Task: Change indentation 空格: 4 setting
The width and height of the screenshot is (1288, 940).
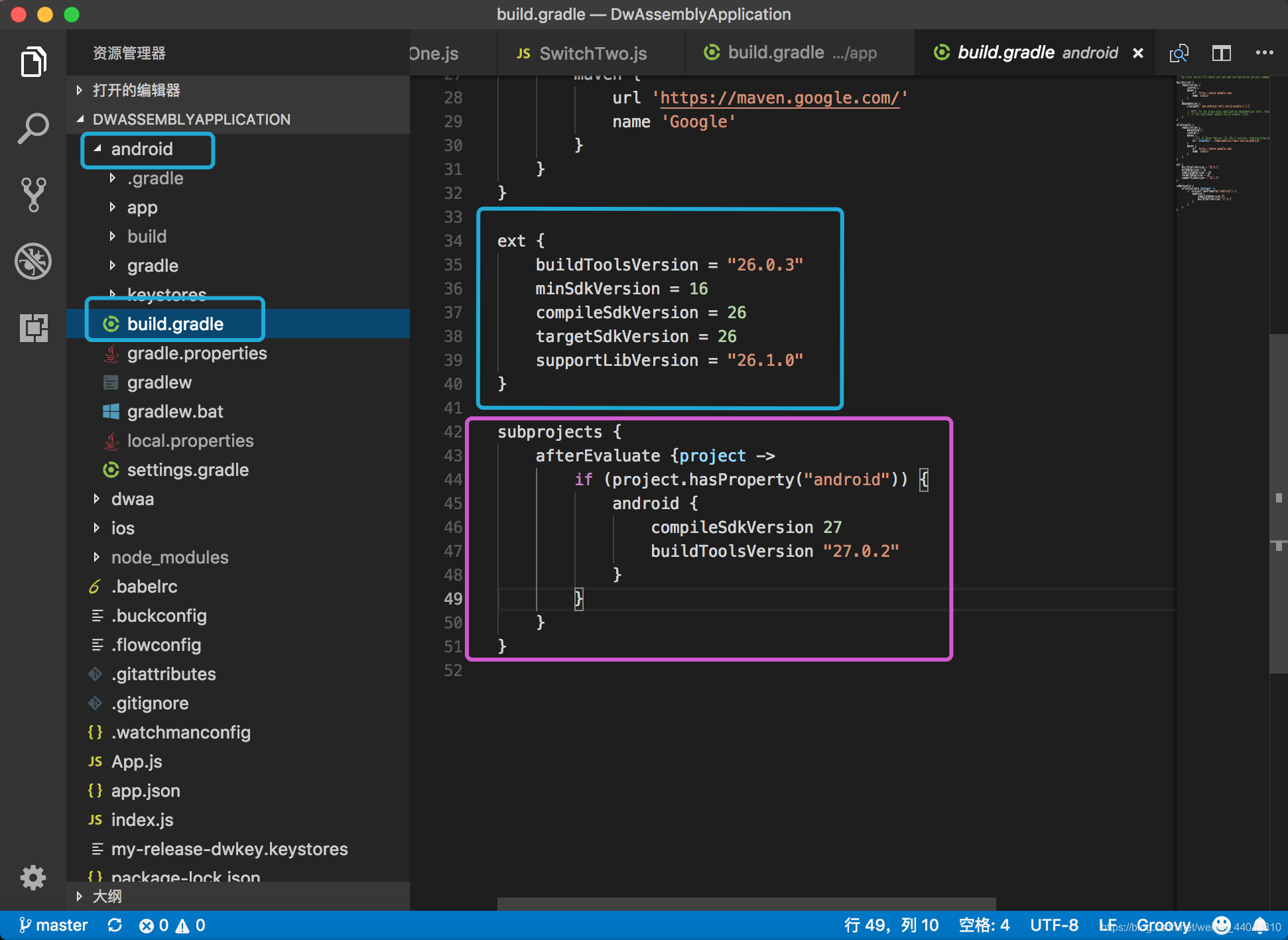Action: (x=984, y=925)
